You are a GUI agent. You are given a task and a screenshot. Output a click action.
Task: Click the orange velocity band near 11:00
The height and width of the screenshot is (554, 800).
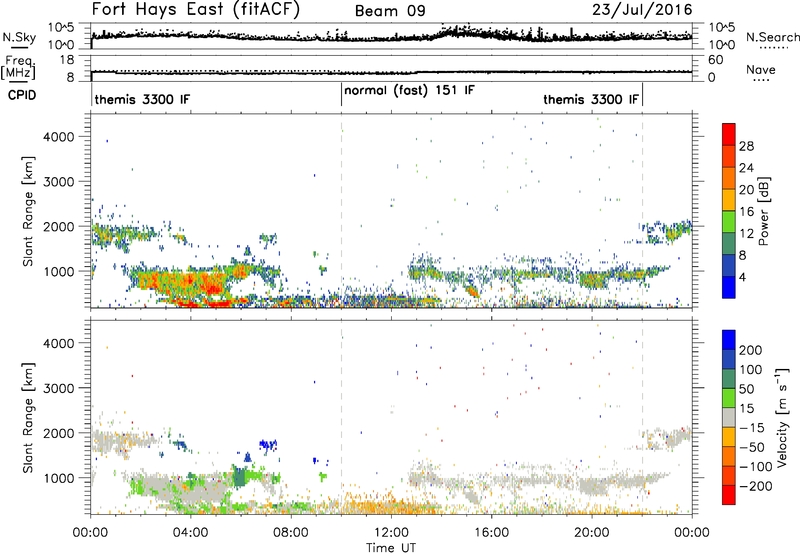372,507
